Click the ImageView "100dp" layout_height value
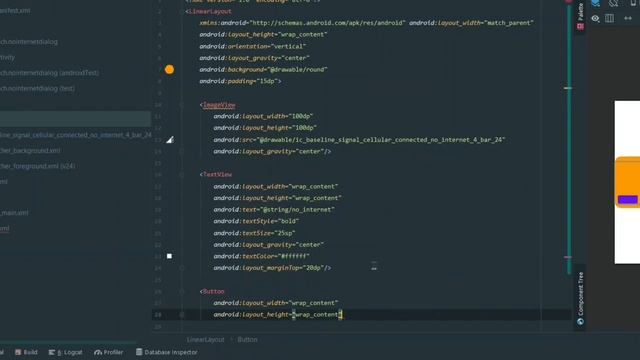This screenshot has height=360, width=640. pyautogui.click(x=302, y=128)
